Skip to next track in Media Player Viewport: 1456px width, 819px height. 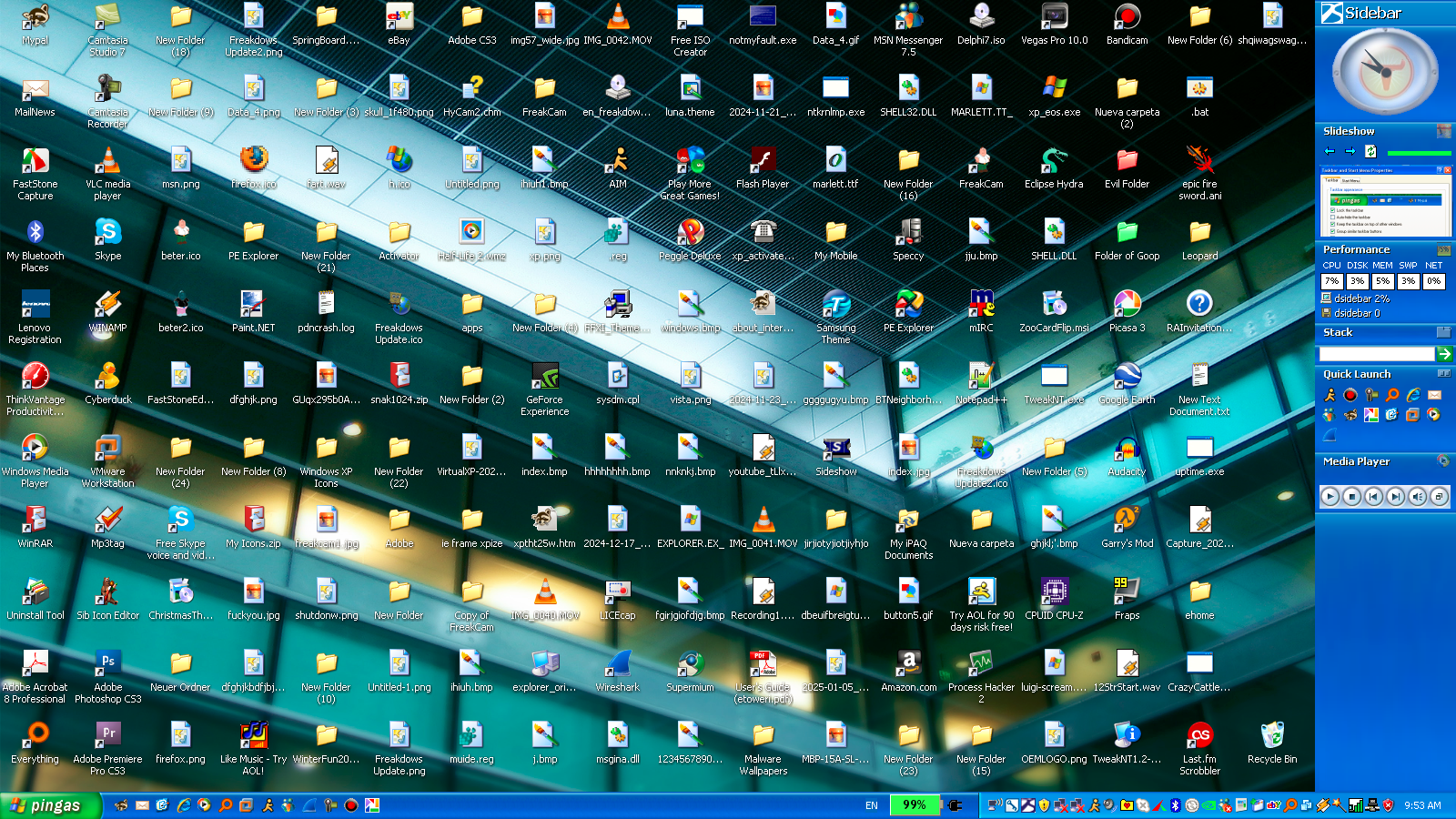tap(1396, 496)
